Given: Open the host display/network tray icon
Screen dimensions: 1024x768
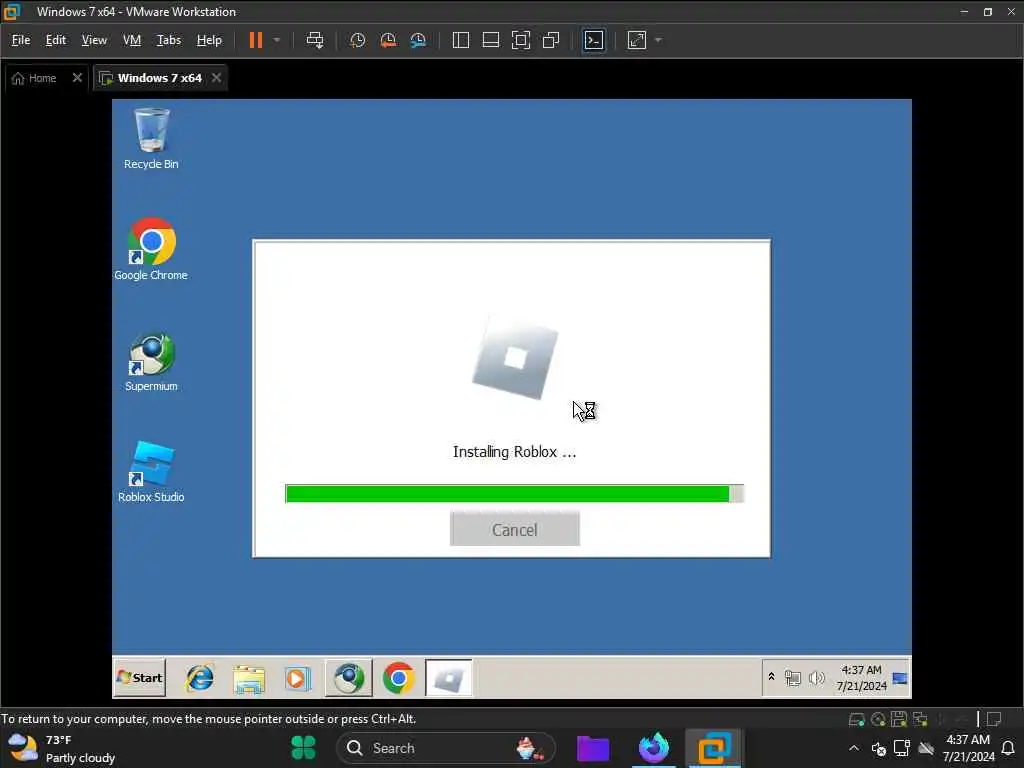Looking at the screenshot, I should 902,748.
